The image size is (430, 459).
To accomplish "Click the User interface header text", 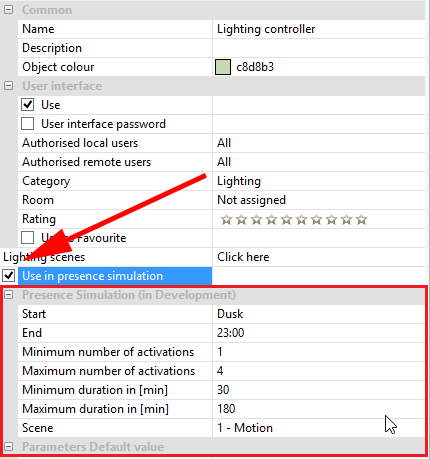I will (x=62, y=86).
